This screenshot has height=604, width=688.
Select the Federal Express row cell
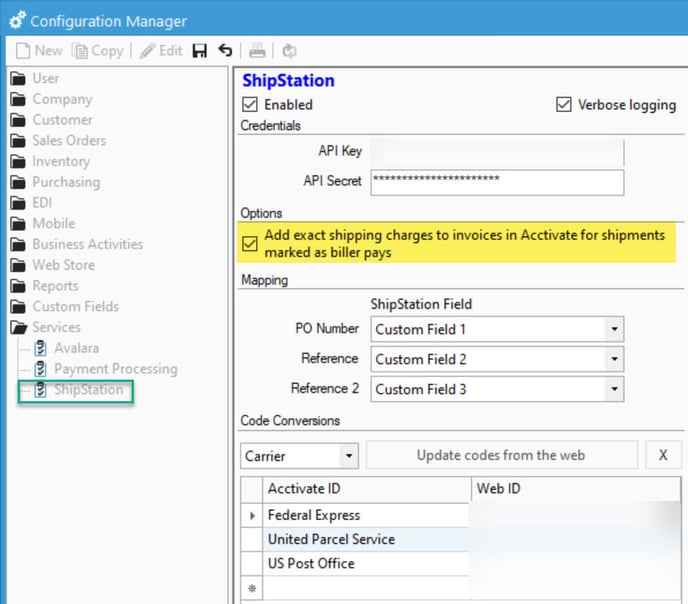366,515
